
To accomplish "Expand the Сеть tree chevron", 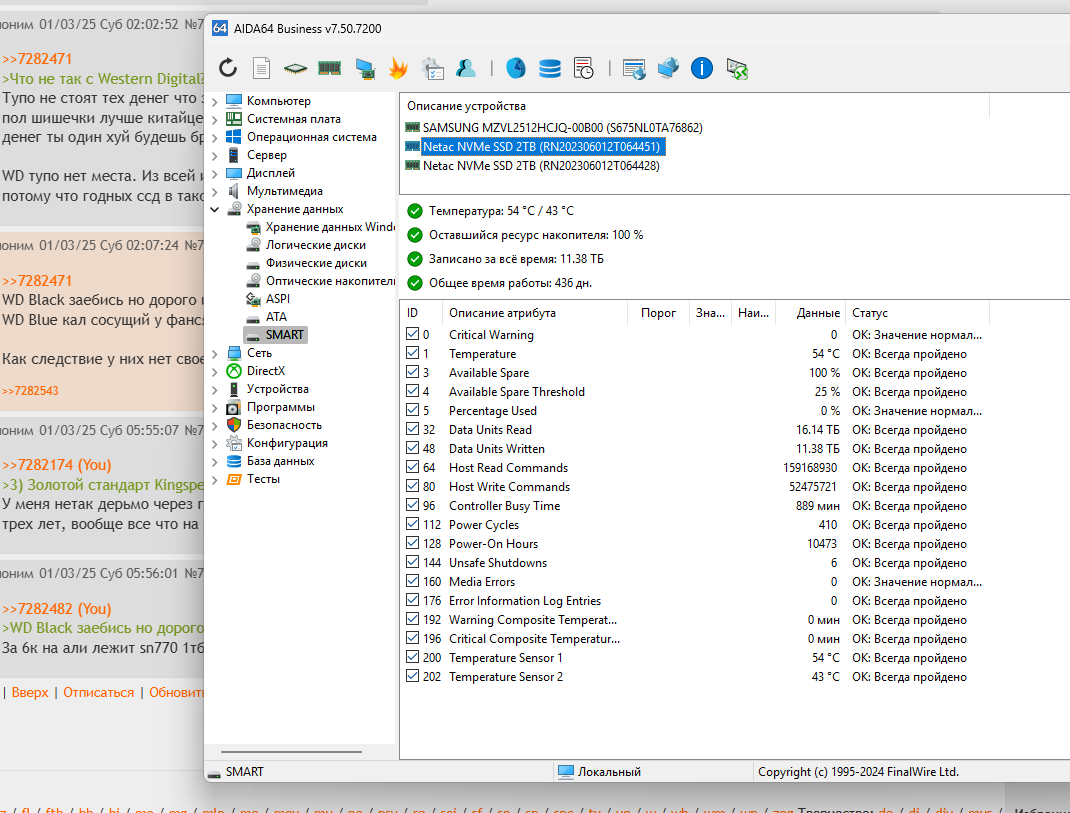I will (215, 354).
